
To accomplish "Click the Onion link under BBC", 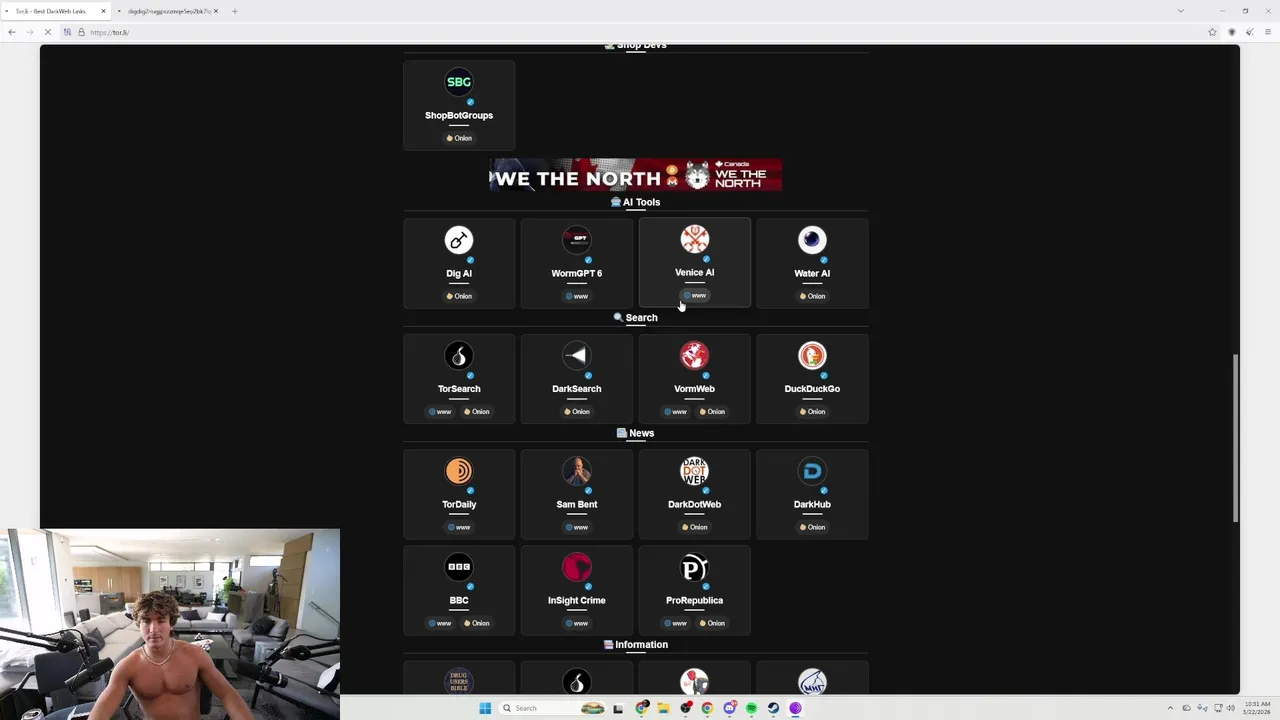I will click(477, 623).
